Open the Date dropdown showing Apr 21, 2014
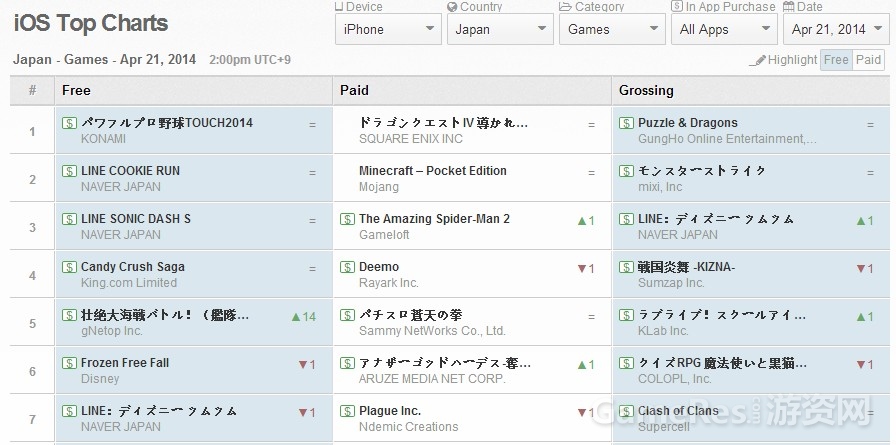896x445 pixels. 836,29
